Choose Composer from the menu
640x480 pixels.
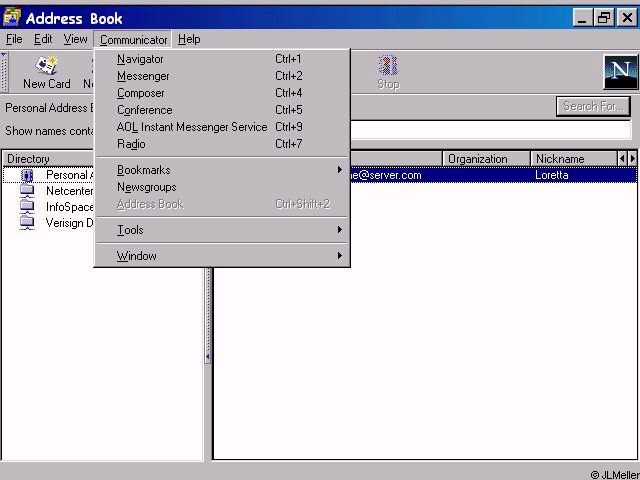click(x=222, y=93)
